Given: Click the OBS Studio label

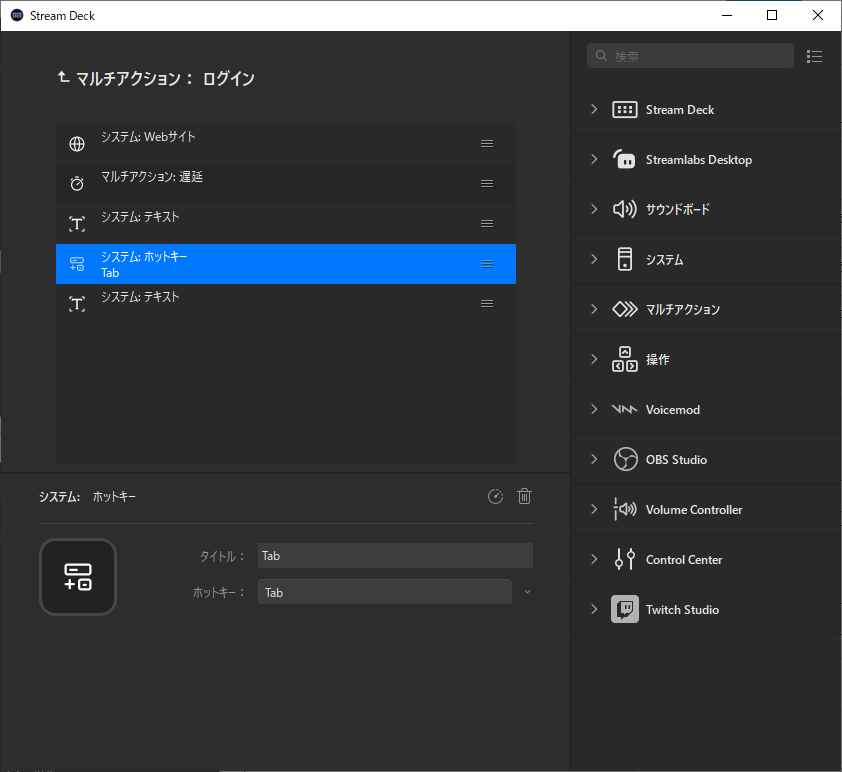Looking at the screenshot, I should 676,460.
